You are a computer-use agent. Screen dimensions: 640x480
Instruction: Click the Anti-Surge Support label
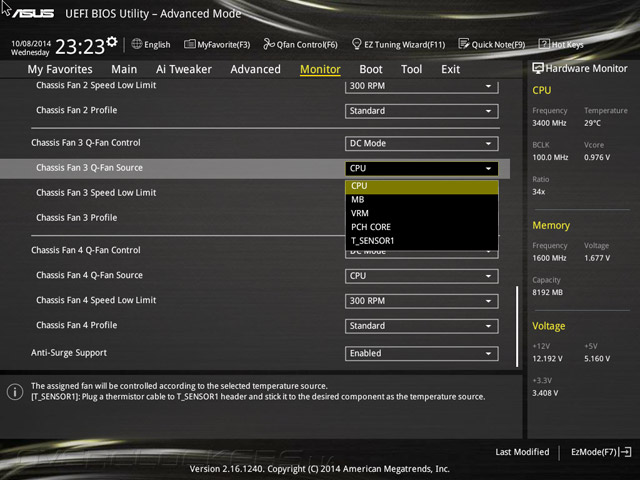click(69, 353)
